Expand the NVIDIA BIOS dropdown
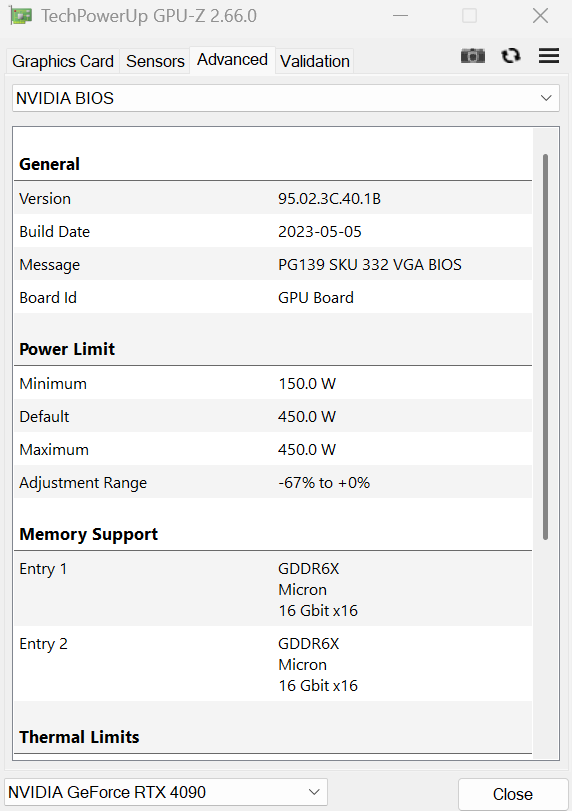572x811 pixels. 285,98
